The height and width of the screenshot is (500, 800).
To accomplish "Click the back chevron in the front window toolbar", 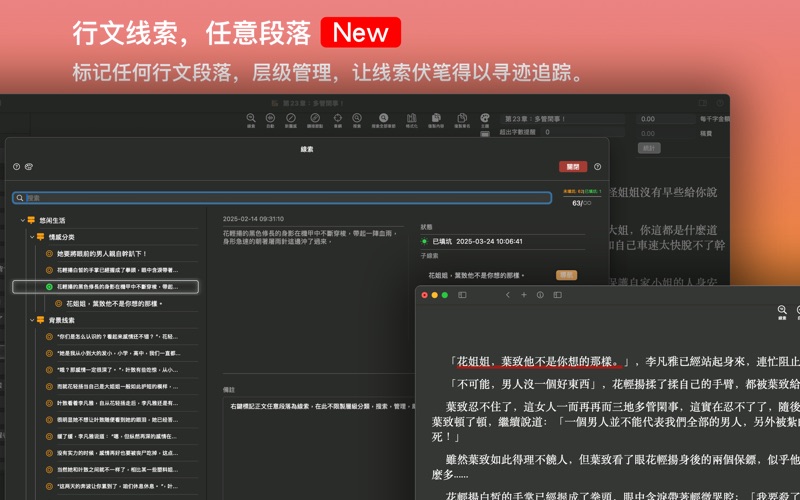I will click(508, 295).
